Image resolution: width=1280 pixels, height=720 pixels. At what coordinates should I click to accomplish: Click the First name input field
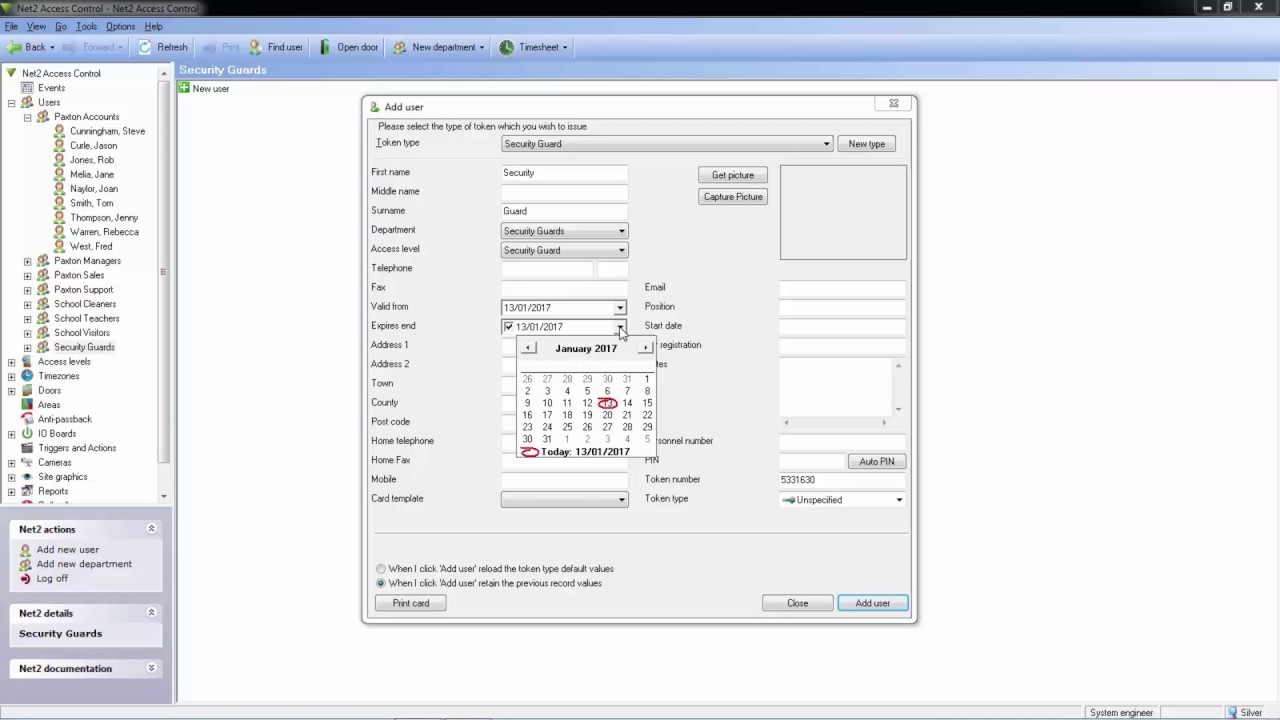(564, 173)
